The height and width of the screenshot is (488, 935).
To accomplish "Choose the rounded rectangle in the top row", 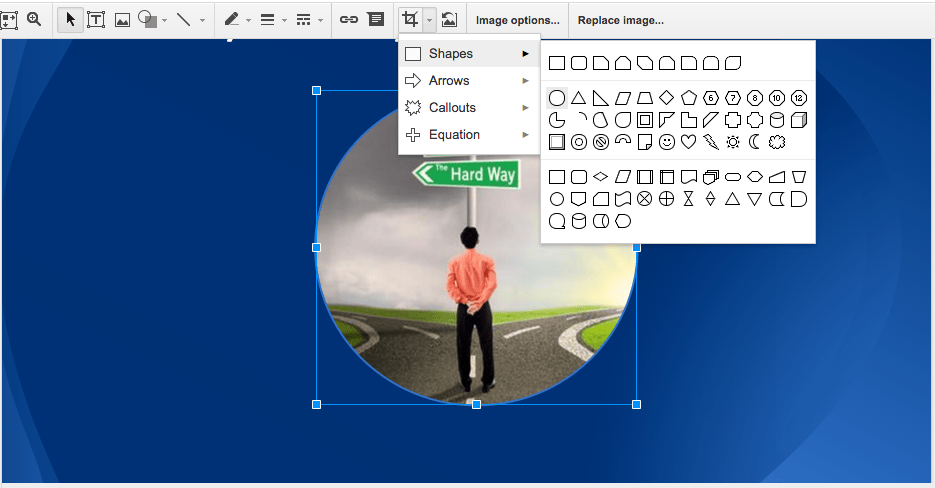I will 579,63.
